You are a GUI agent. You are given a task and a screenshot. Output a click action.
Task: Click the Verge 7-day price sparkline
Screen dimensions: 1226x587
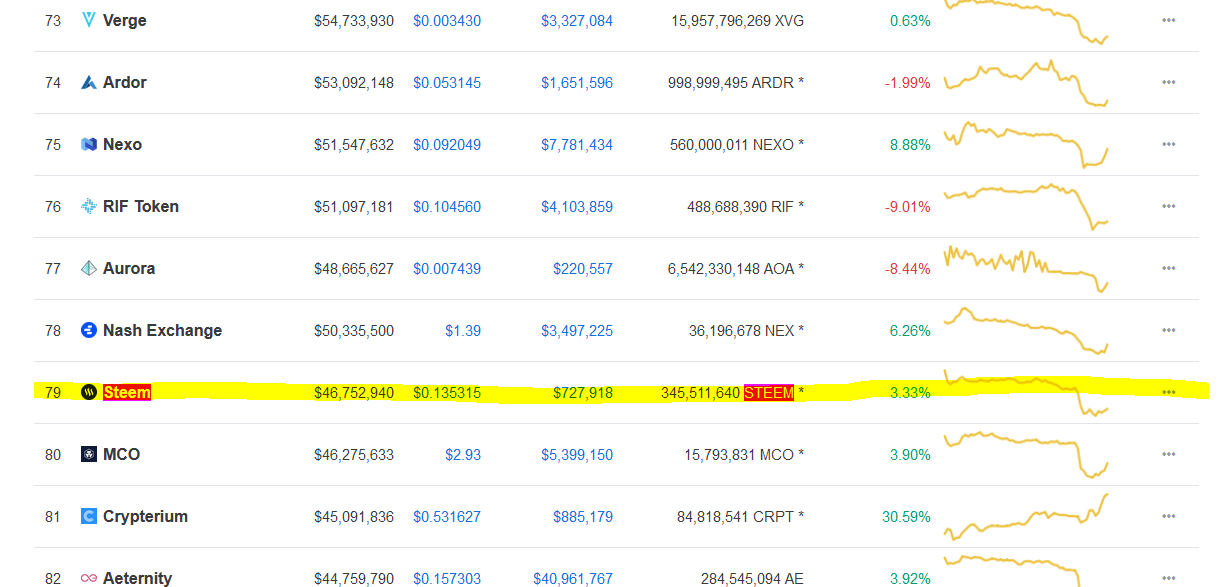point(1026,21)
